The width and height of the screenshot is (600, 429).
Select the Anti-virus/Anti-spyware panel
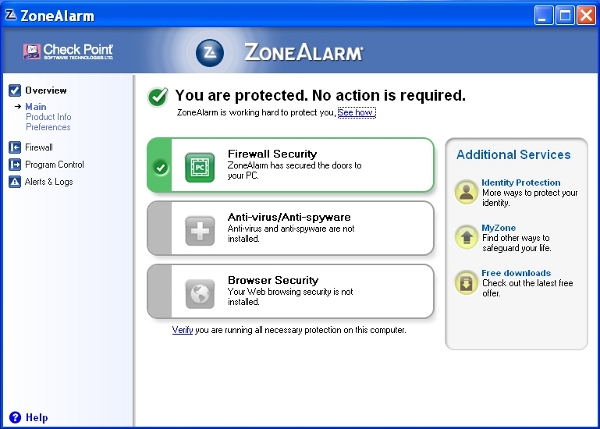coord(290,228)
